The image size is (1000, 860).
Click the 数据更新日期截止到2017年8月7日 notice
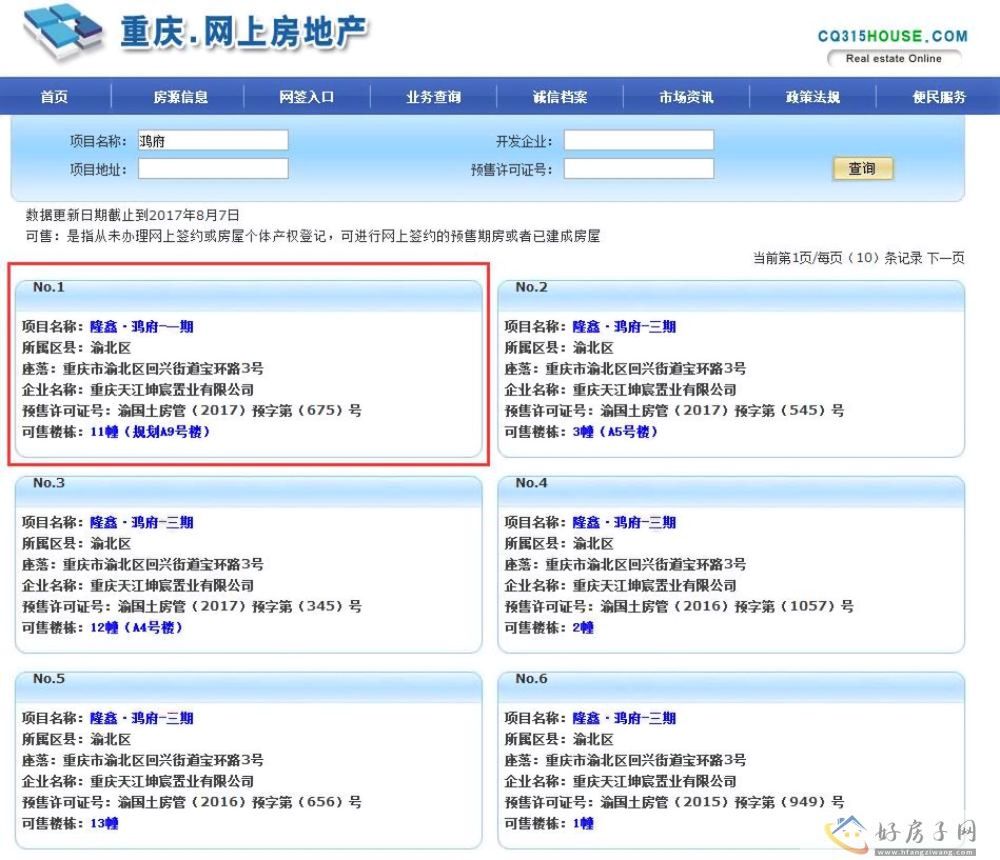133,215
